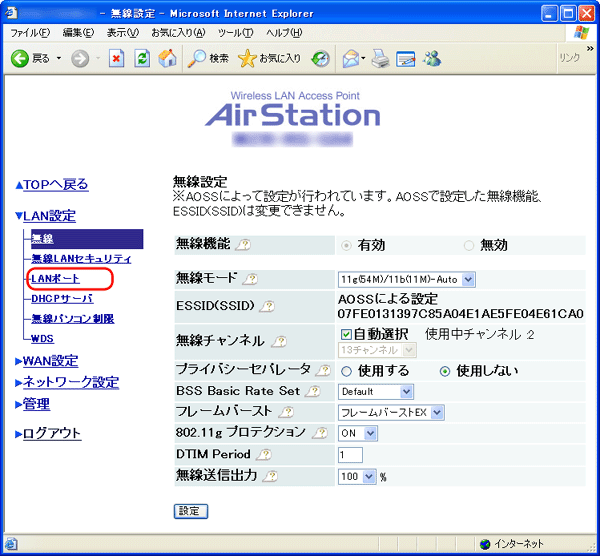The width and height of the screenshot is (600, 556).
Task: Open help icon beside 無線モード
Action: 250,279
